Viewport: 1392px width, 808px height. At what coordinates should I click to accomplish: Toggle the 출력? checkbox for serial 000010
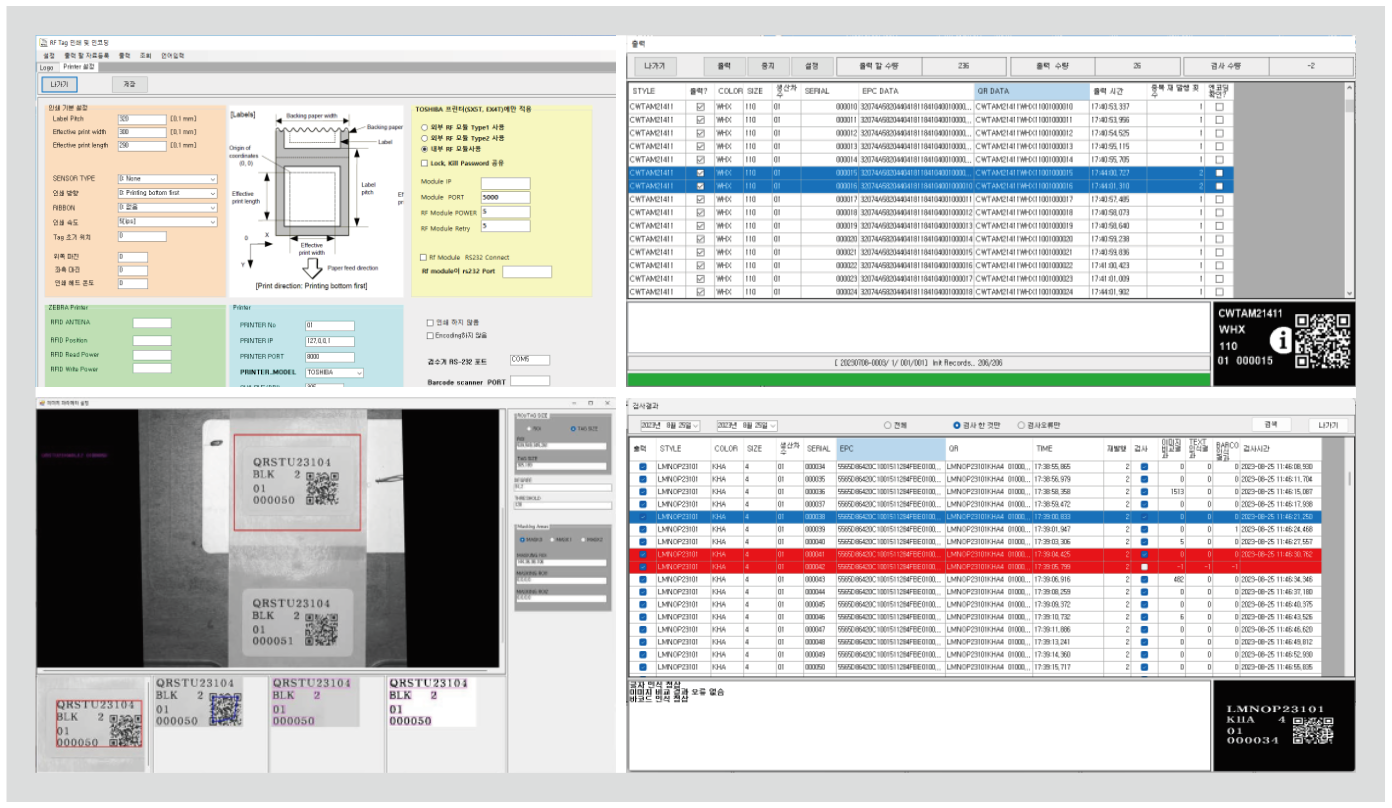[x=700, y=107]
